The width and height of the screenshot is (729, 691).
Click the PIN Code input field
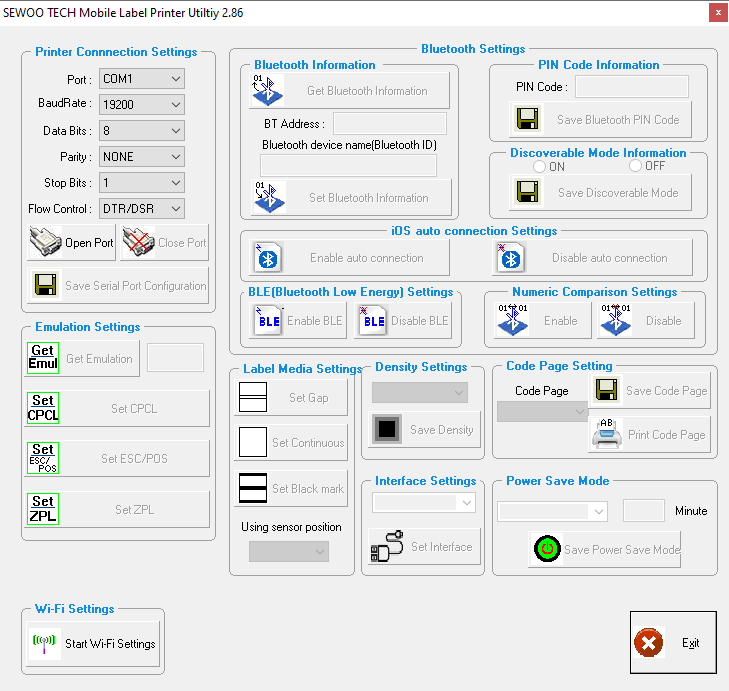pos(632,86)
